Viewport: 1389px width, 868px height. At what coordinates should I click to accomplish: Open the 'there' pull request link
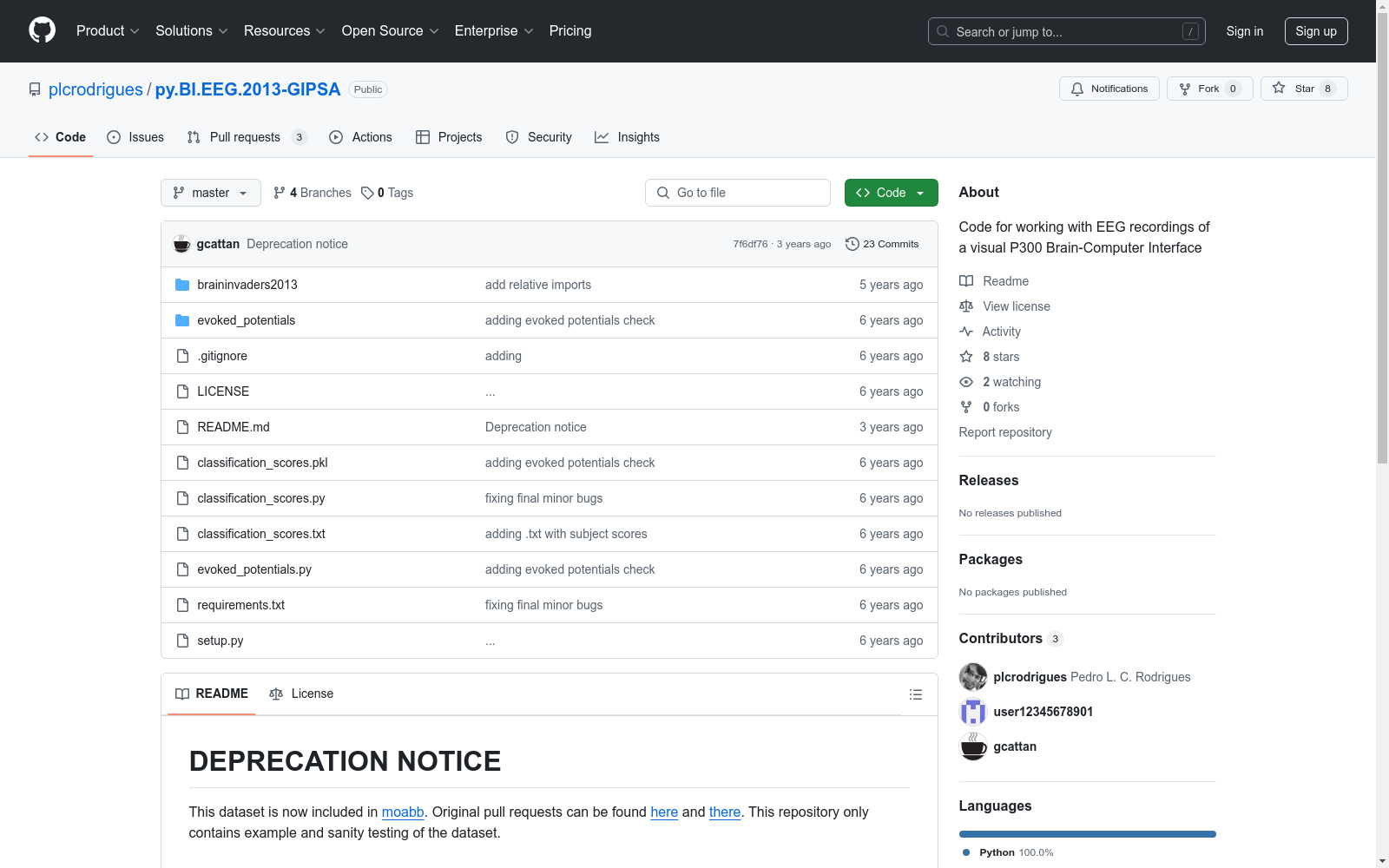(725, 812)
